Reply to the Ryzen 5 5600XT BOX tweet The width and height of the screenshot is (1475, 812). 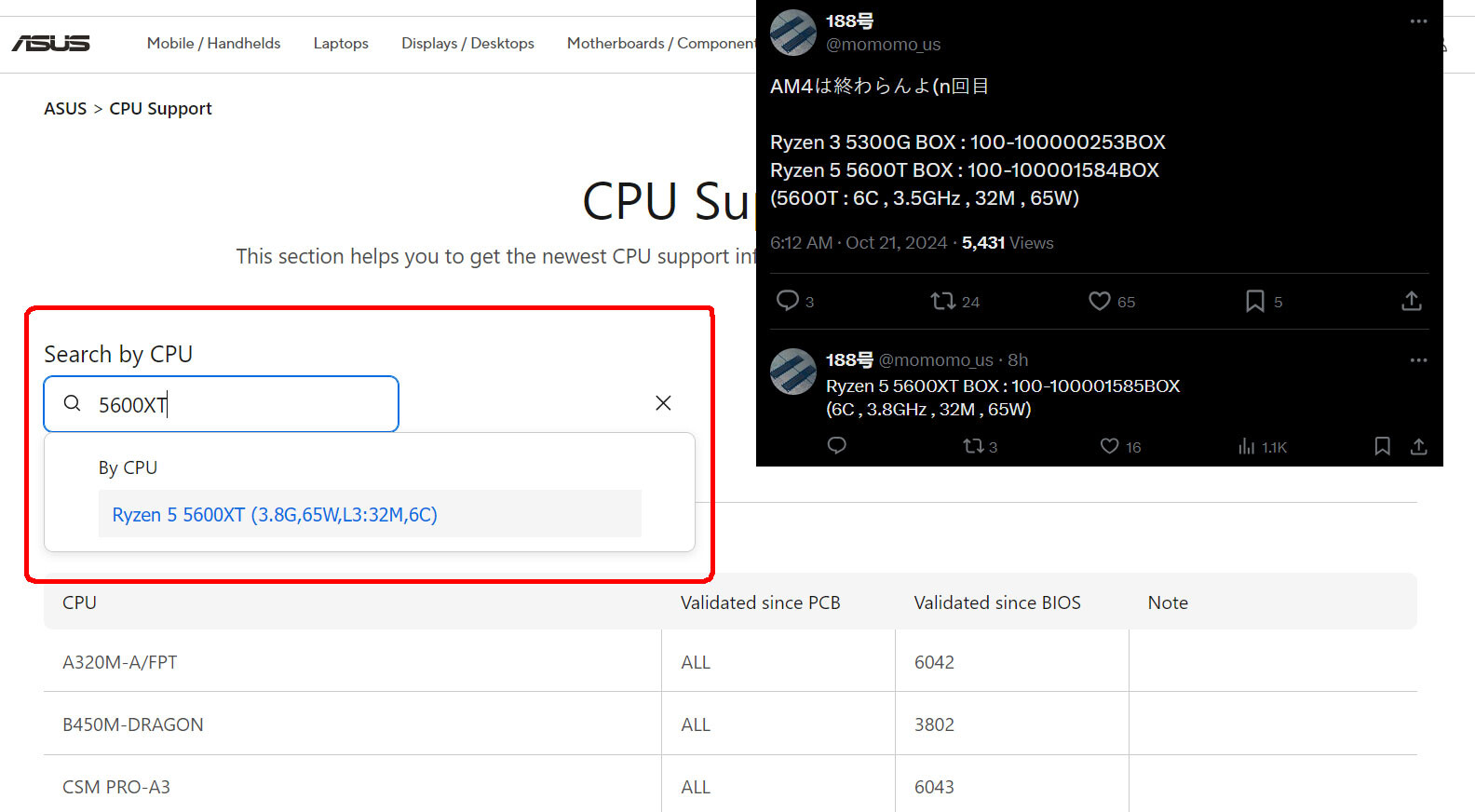pyautogui.click(x=837, y=446)
